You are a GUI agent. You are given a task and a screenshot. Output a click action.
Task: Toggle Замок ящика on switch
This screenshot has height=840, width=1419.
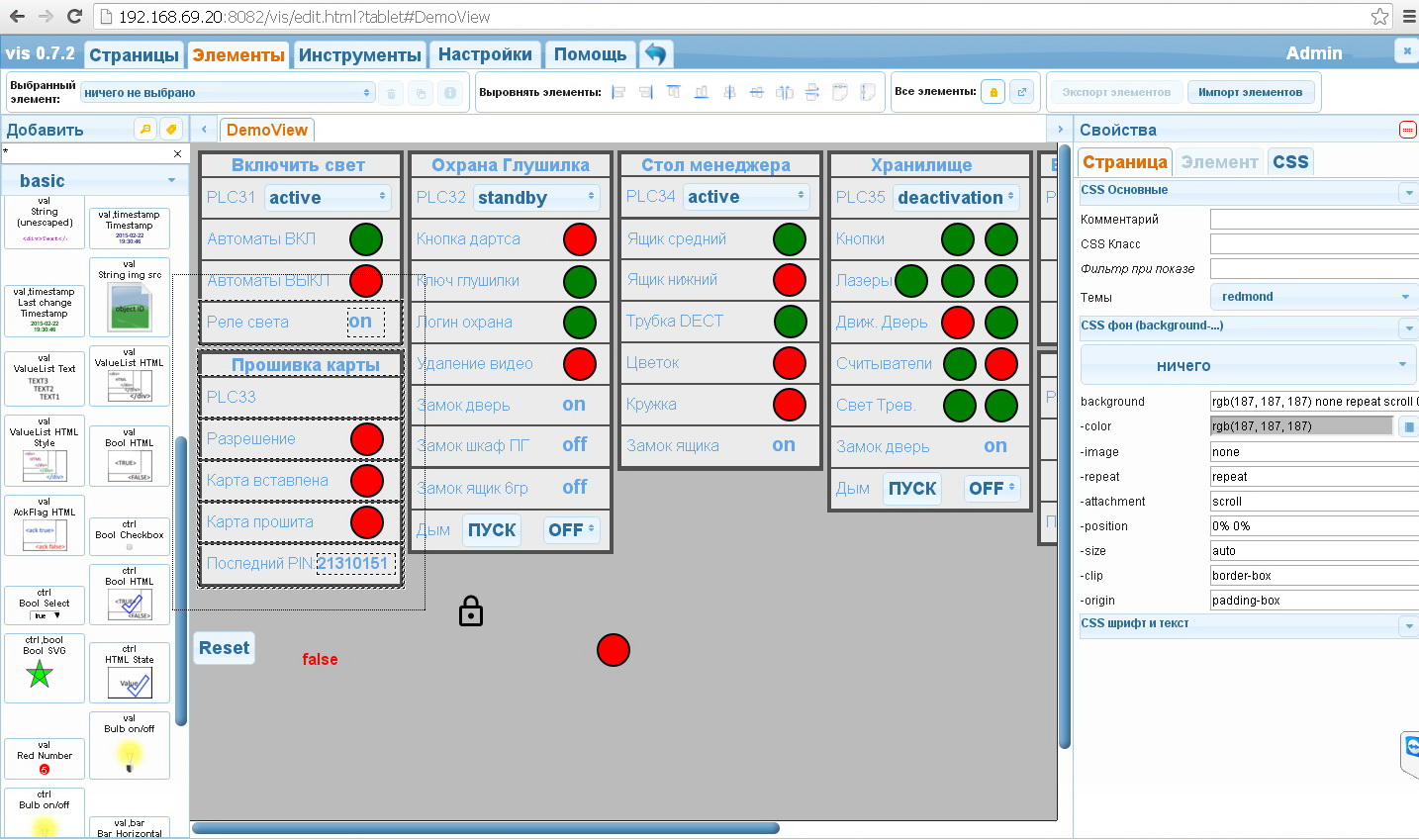[x=784, y=445]
